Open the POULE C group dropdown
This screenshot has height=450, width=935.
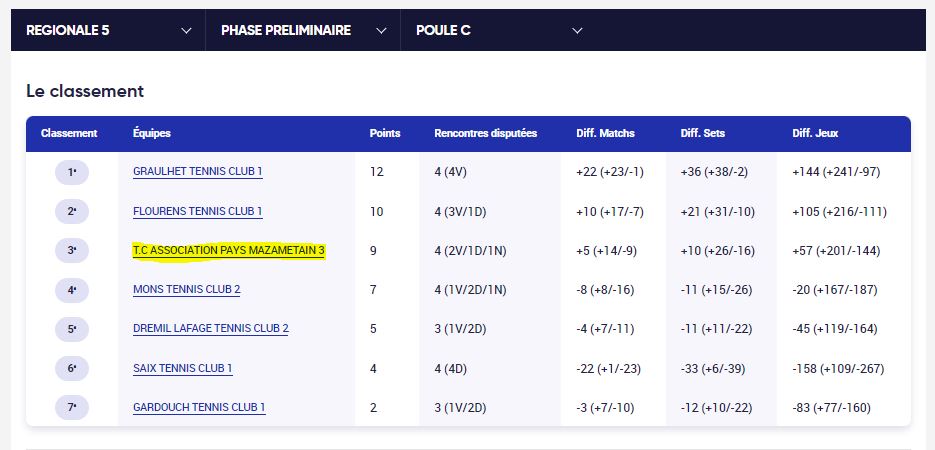499,30
